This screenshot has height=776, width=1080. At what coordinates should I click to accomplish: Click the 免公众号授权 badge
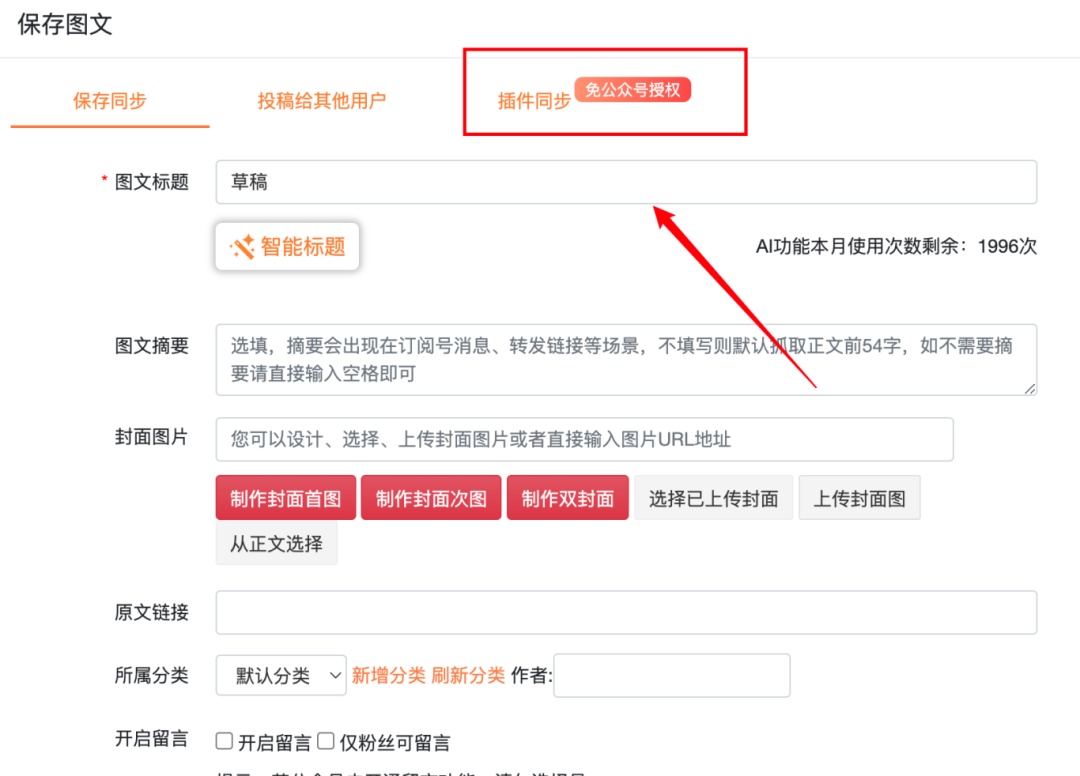coord(633,90)
